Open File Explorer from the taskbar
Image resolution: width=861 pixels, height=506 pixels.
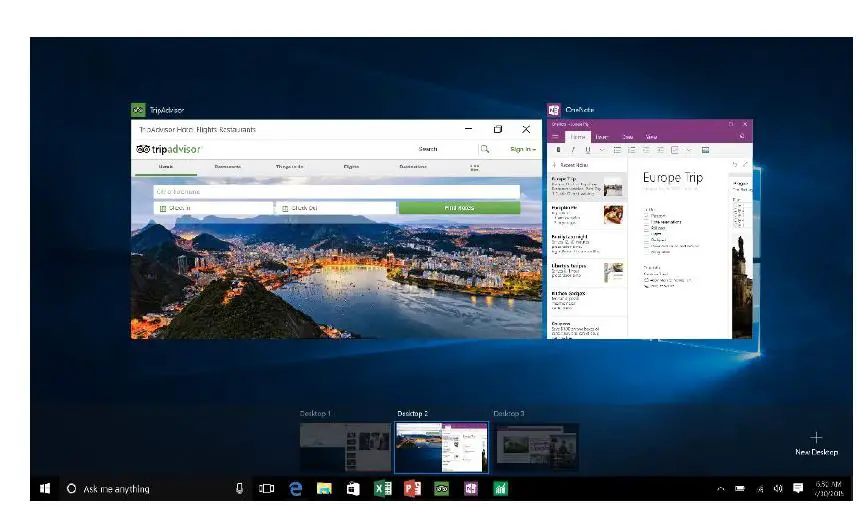point(324,488)
